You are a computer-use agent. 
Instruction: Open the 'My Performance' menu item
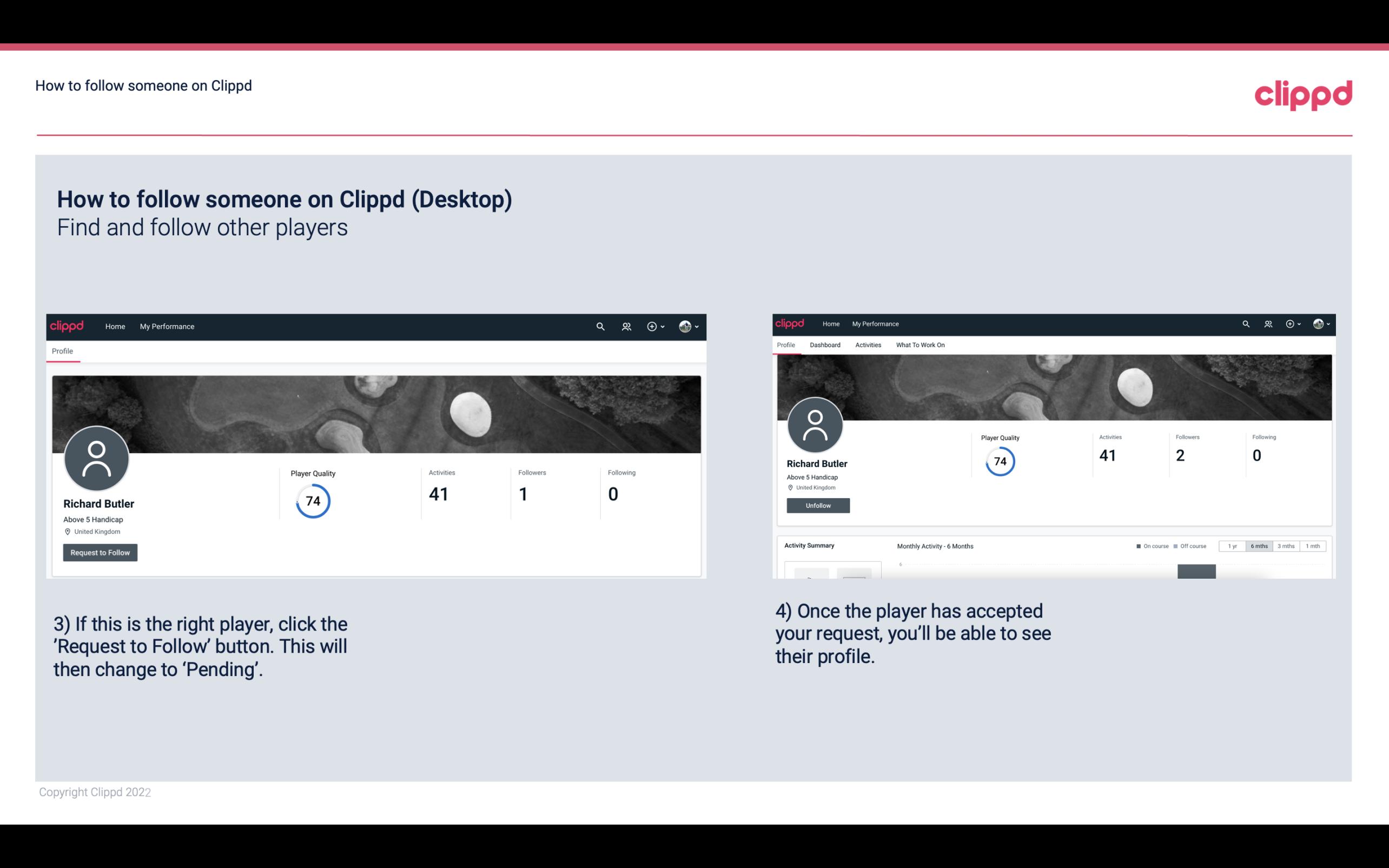pos(165,326)
